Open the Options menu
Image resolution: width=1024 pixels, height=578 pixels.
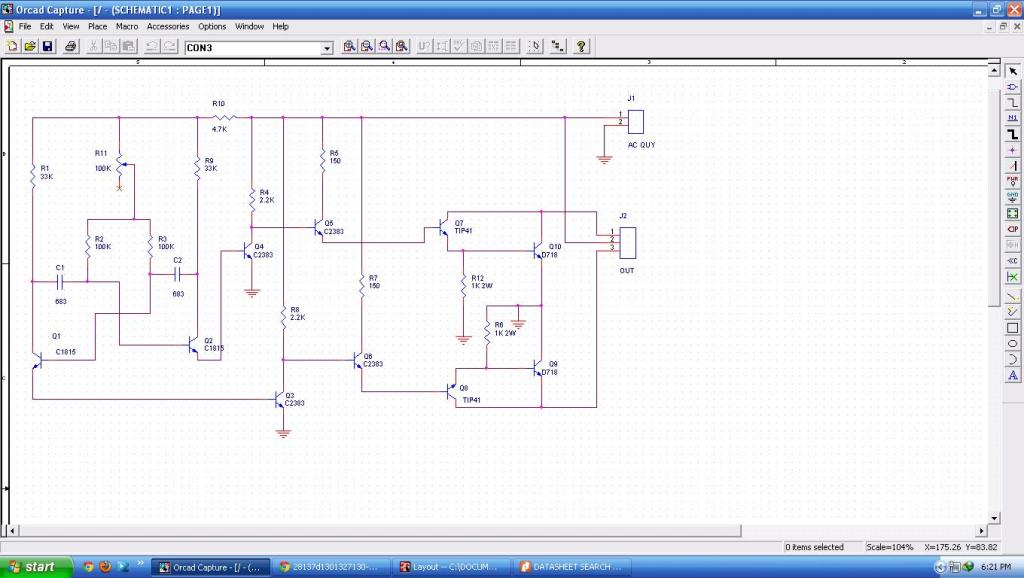pos(212,26)
